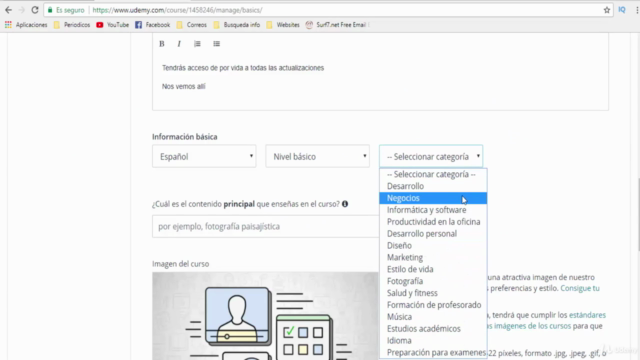Select Marketing category option
Viewport: 640px width, 360px height.
pos(433,257)
